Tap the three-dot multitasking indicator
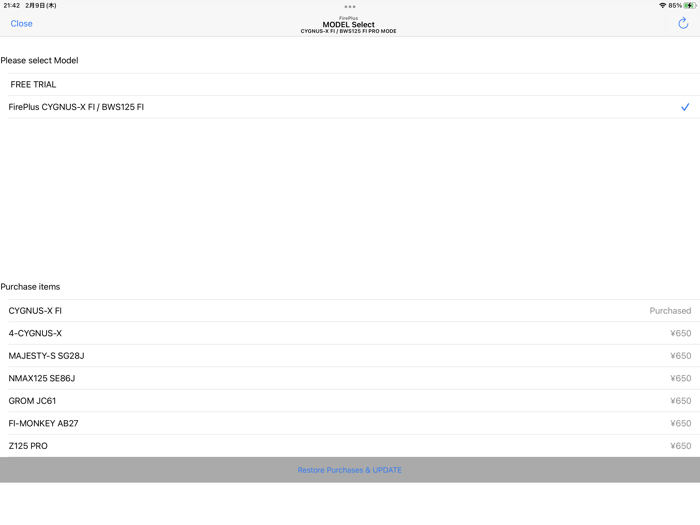 coord(350,7)
